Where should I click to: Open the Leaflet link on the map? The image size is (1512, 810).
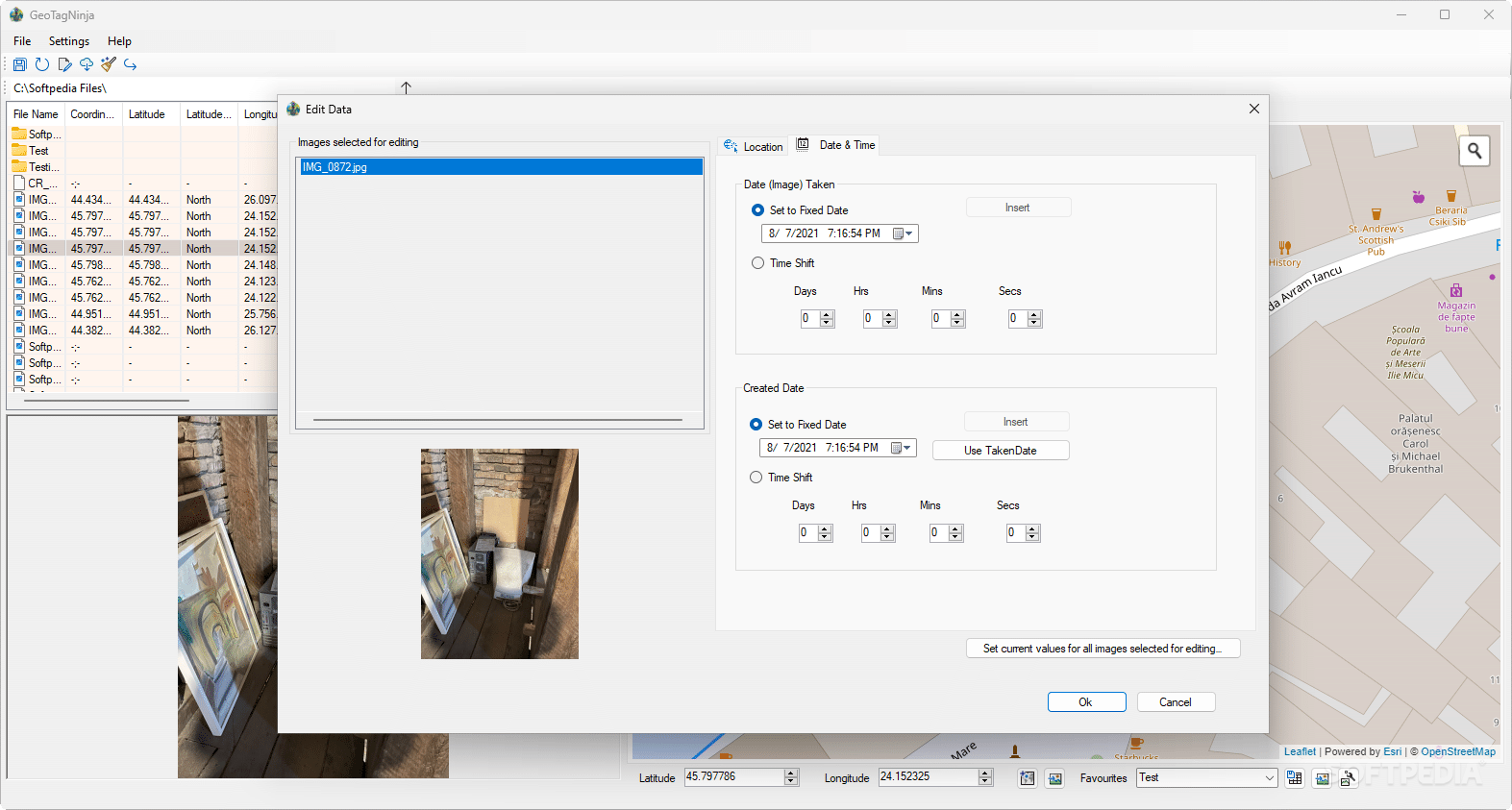(x=1300, y=751)
